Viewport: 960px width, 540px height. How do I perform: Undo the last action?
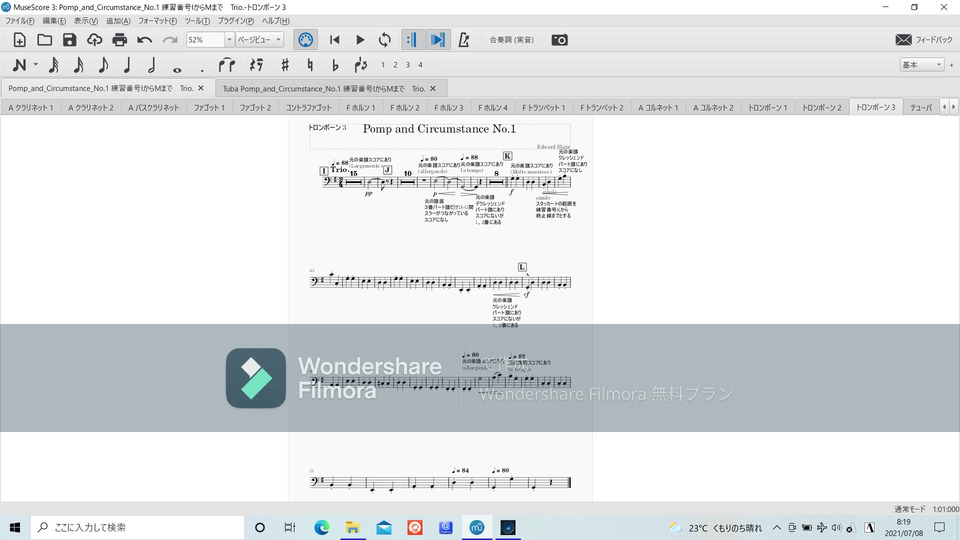(144, 40)
